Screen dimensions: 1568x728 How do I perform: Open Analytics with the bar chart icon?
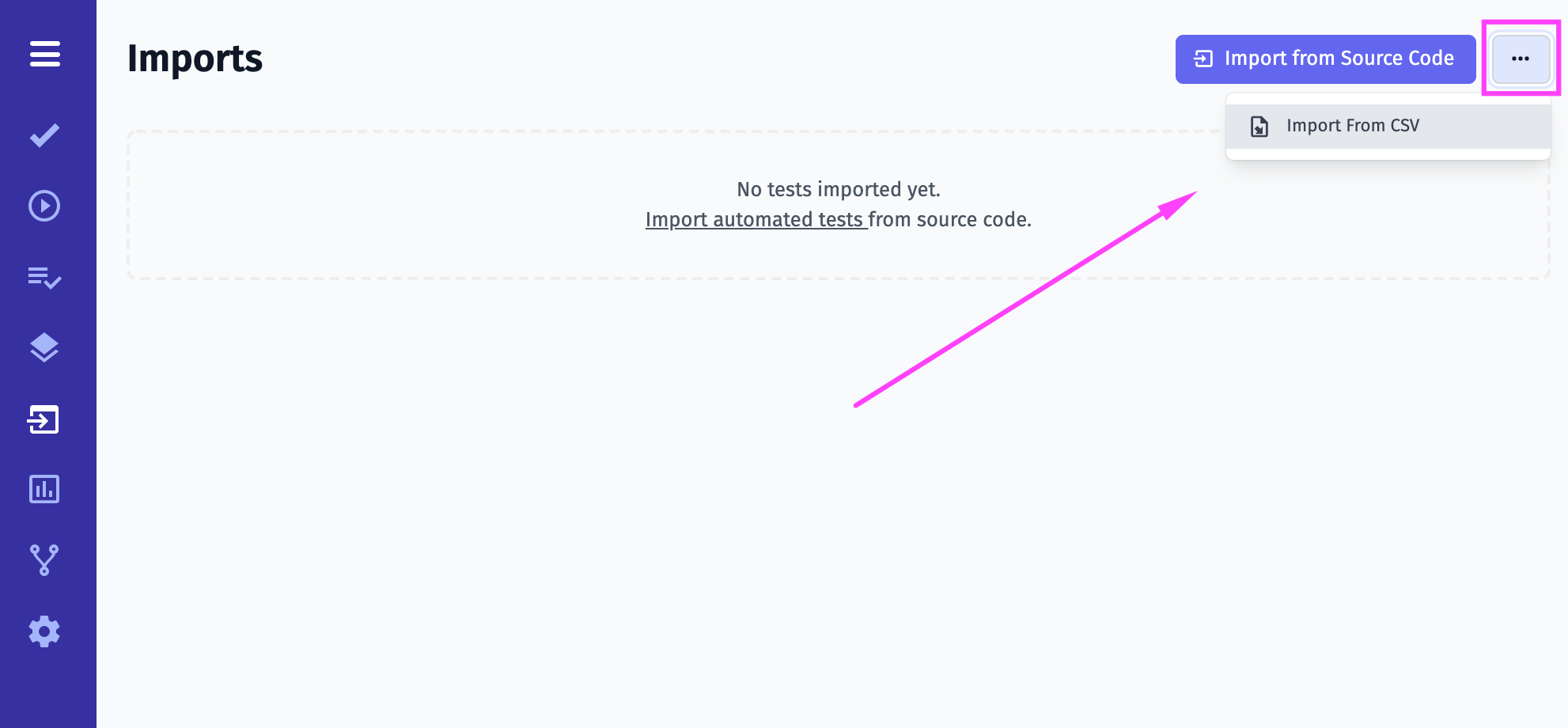click(x=44, y=489)
